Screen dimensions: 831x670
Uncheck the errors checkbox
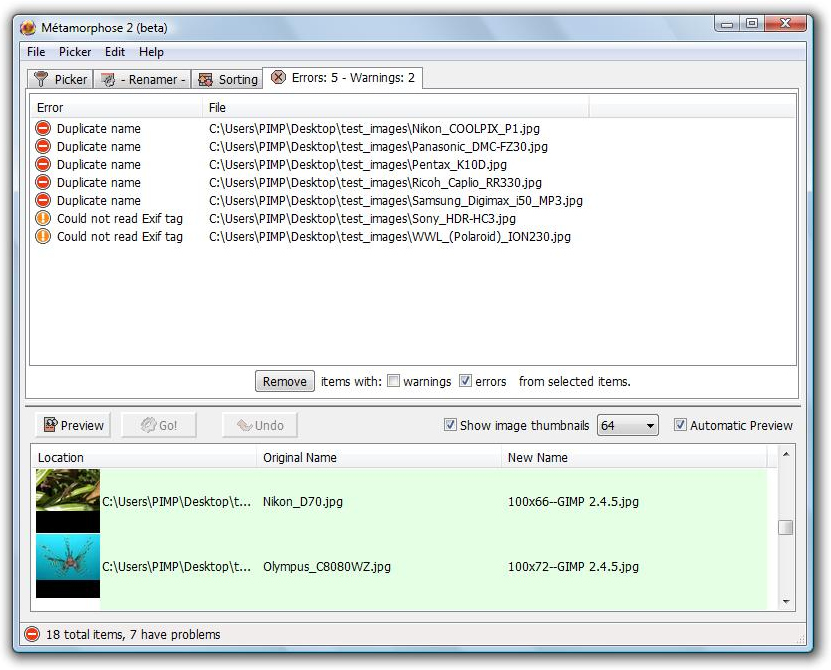465,381
